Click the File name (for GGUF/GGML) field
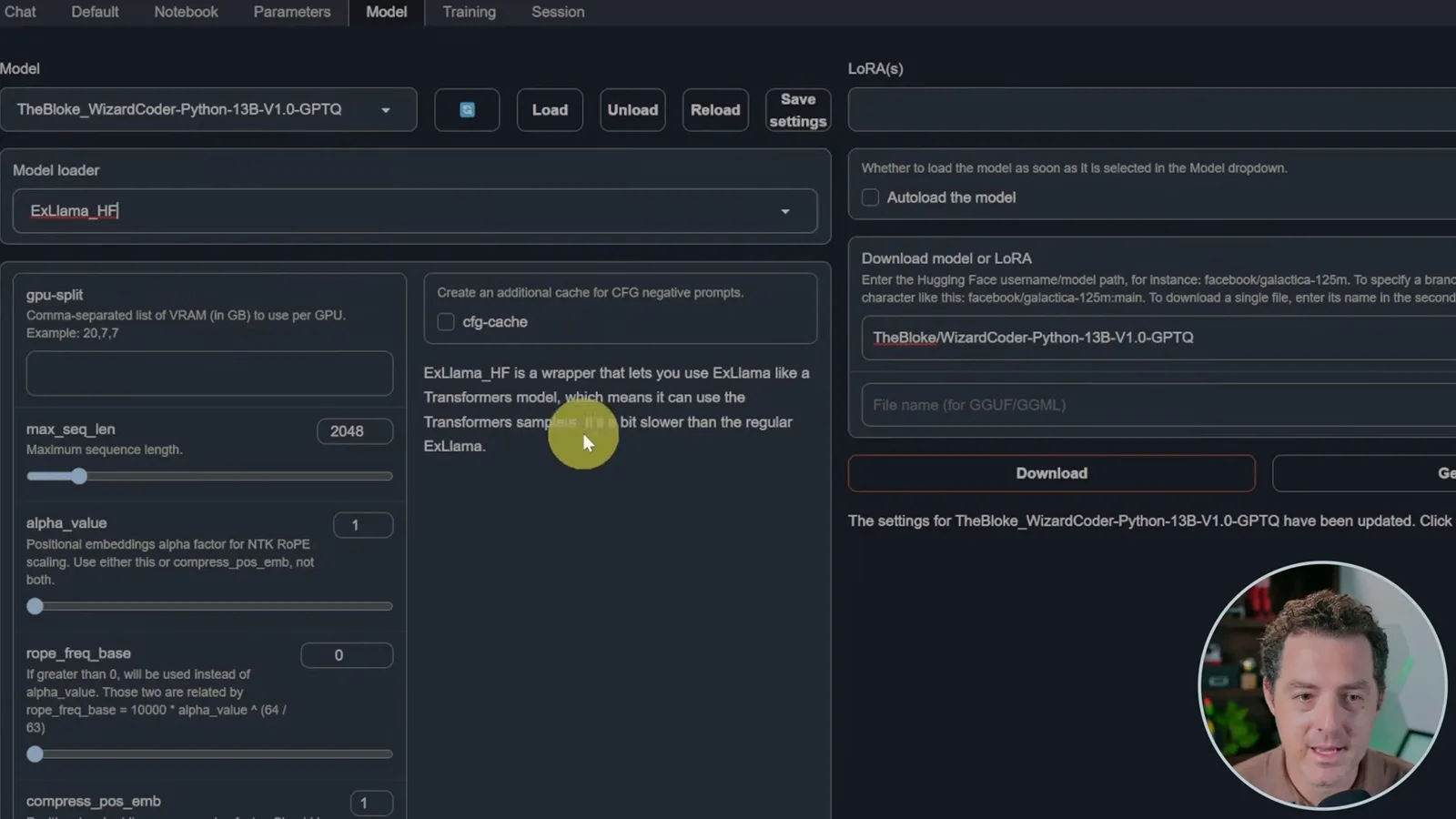This screenshot has height=819, width=1456. tap(1158, 405)
